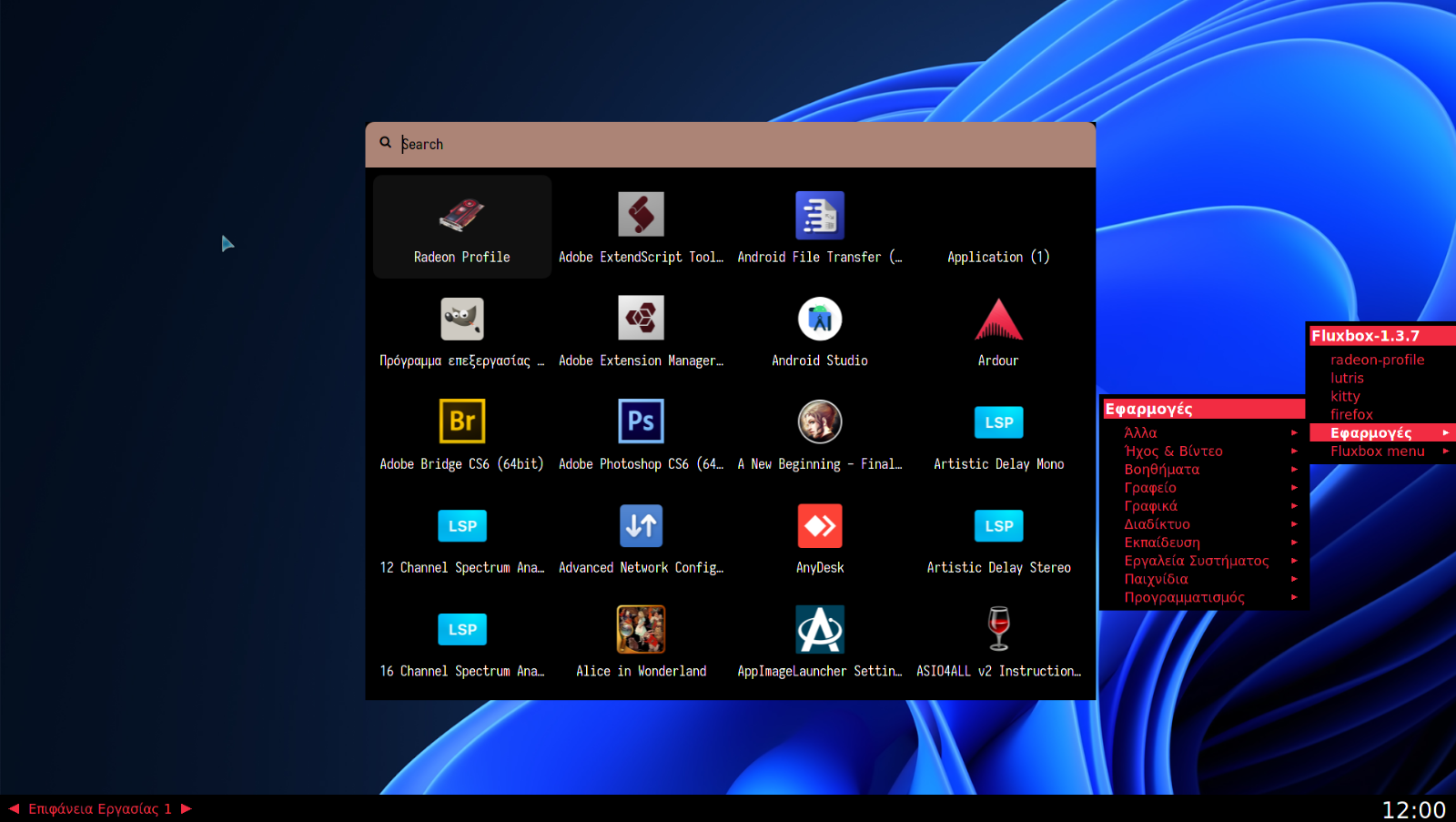1456x822 pixels.
Task: Expand the Παιχνίδια submenu
Action: (1202, 578)
